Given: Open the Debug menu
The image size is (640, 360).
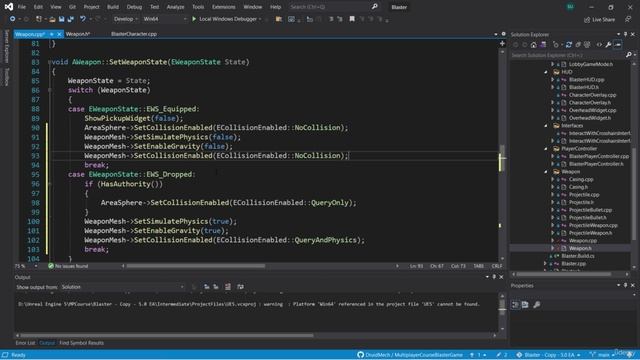Looking at the screenshot, I should tap(134, 7).
